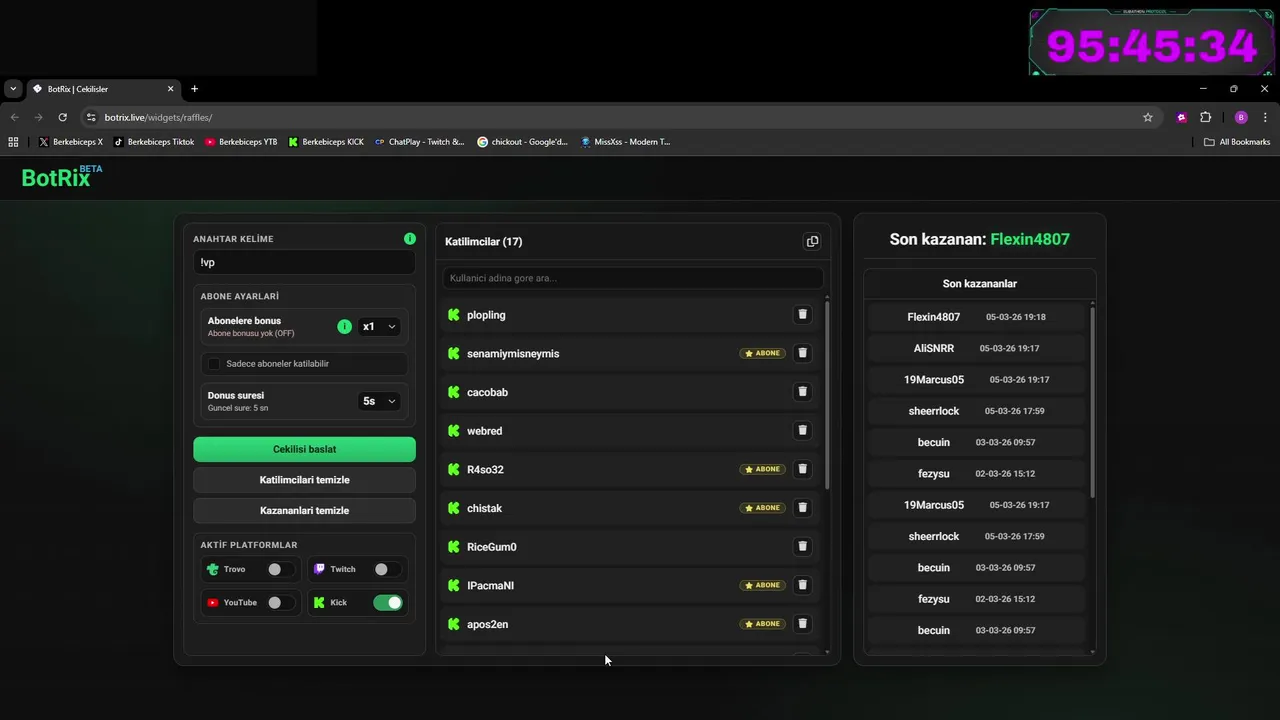Open Donus suresi 5s dropdown

point(379,401)
